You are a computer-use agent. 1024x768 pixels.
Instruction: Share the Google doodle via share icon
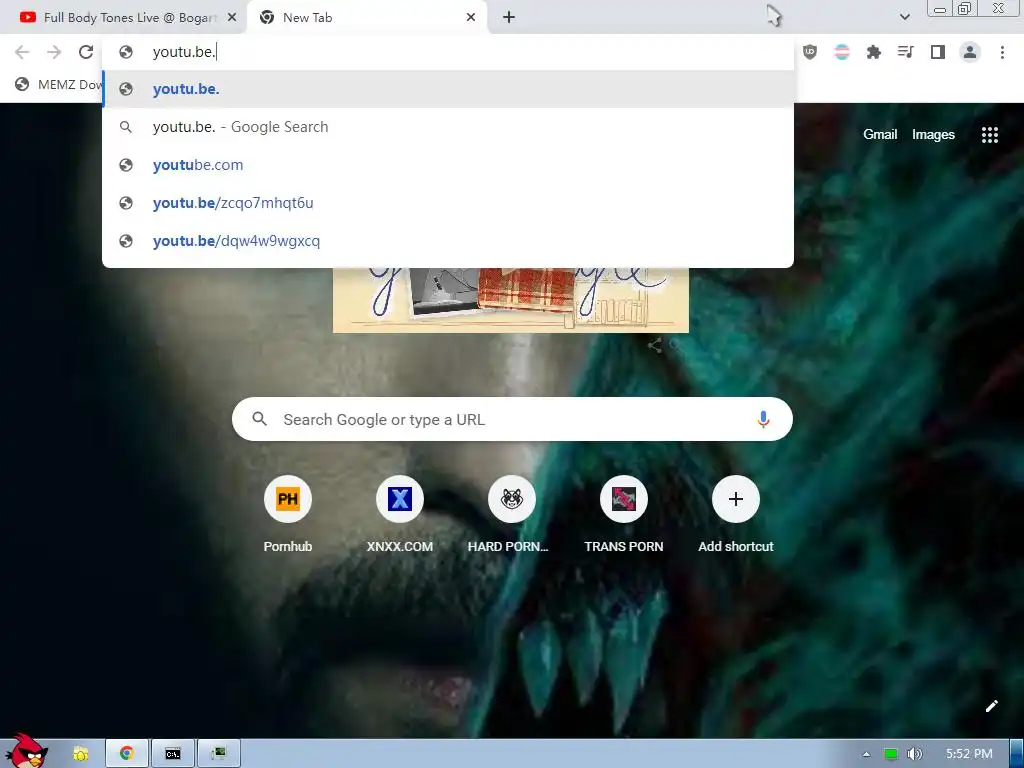(654, 345)
